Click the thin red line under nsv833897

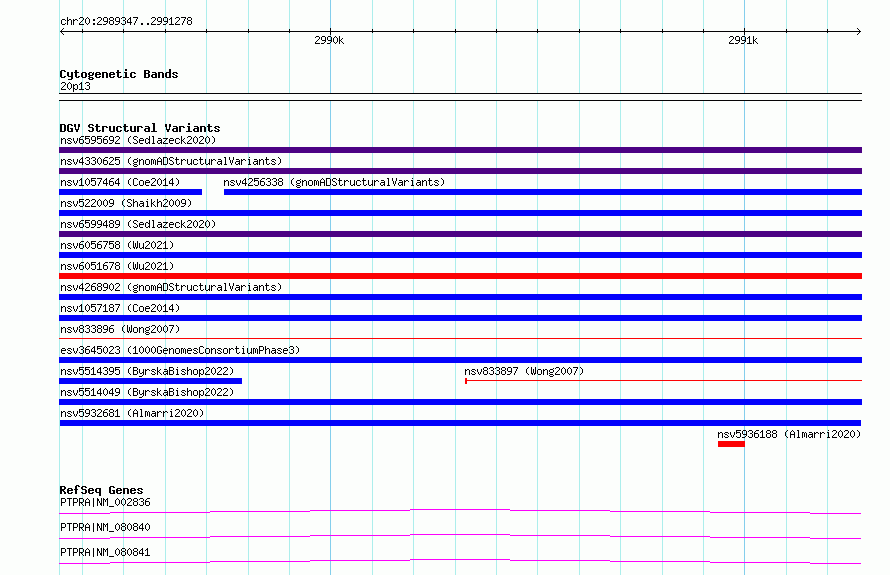(x=664, y=381)
